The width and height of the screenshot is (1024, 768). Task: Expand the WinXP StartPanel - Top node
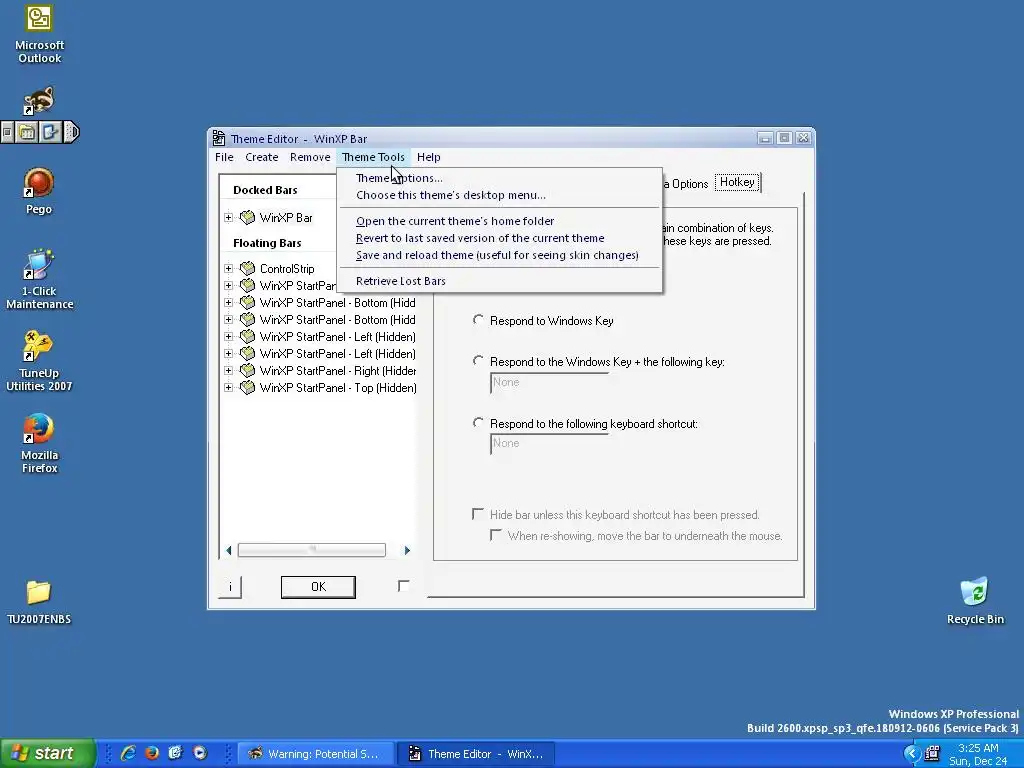(228, 387)
